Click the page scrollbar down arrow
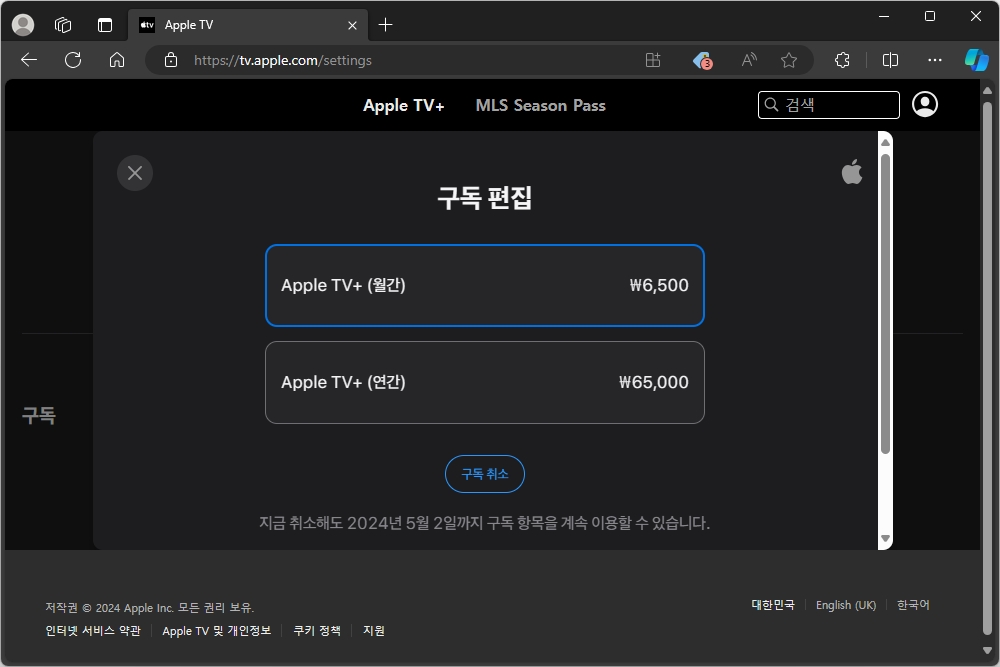 [987, 650]
